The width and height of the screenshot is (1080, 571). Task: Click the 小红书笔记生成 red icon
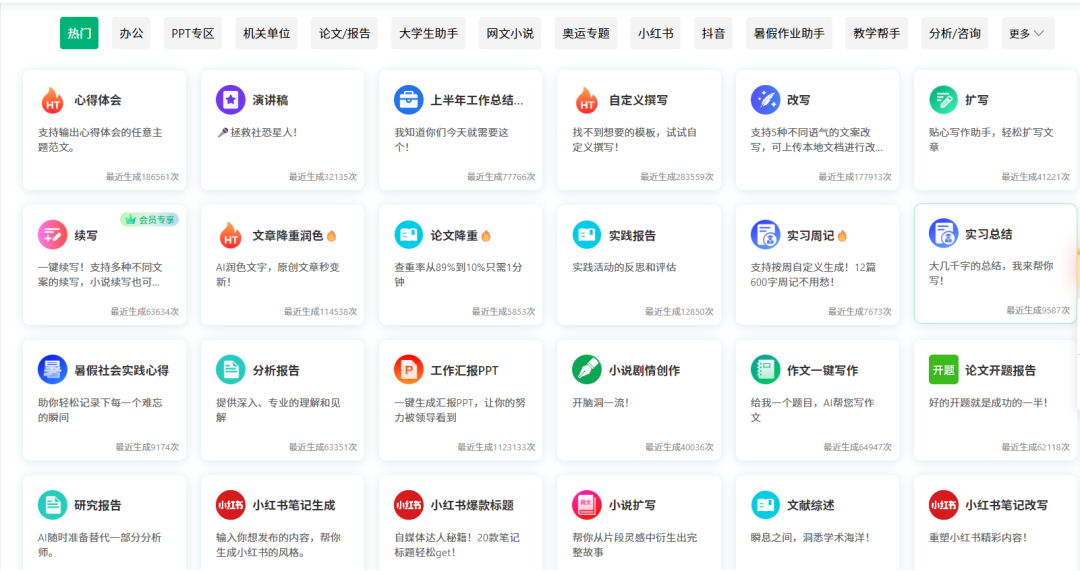coord(230,505)
